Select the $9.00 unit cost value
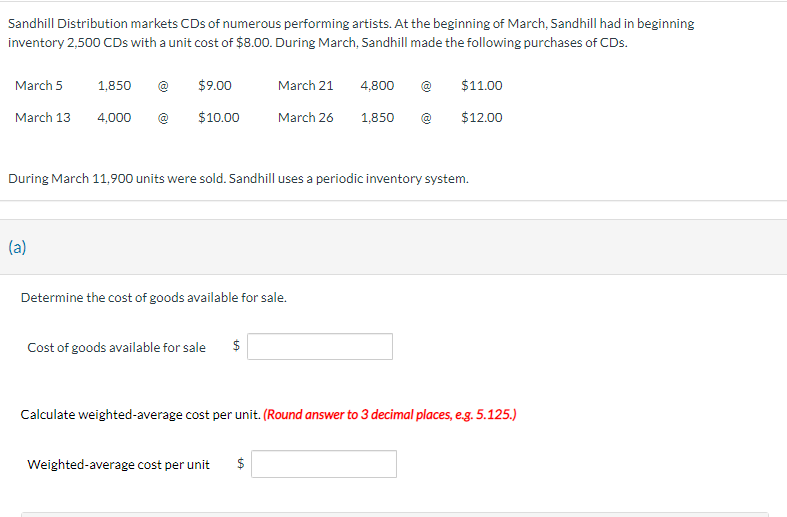The width and height of the screenshot is (787, 517). point(215,85)
